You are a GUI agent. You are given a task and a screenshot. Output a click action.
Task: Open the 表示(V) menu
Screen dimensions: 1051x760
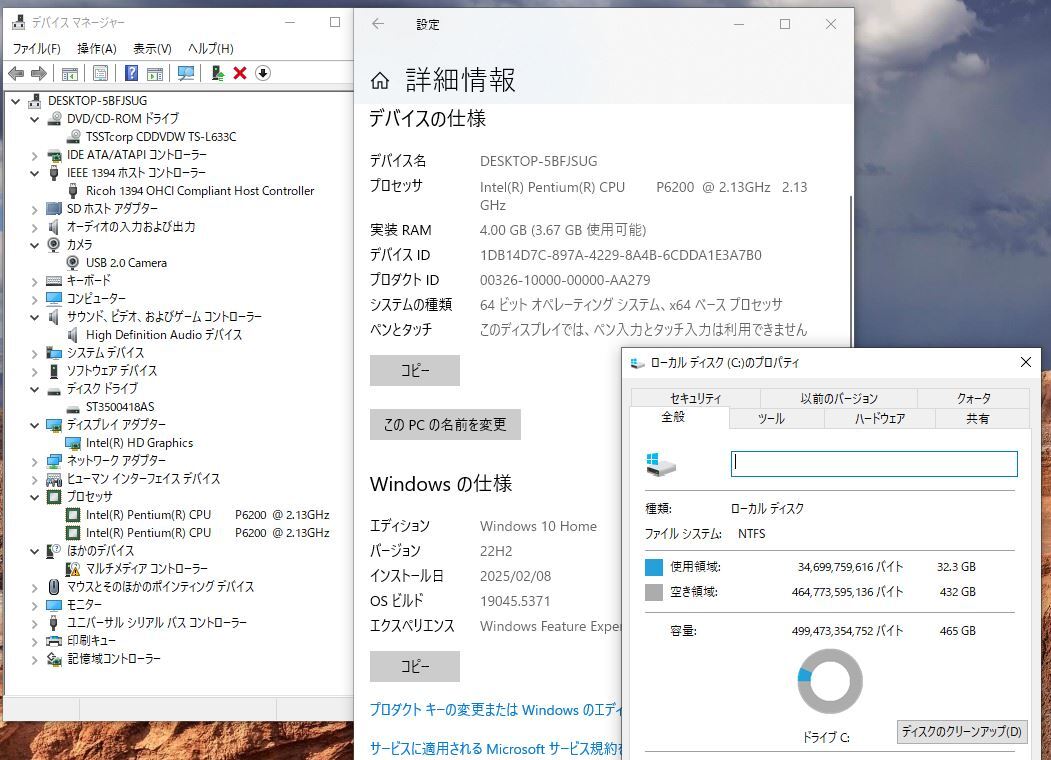pyautogui.click(x=152, y=48)
